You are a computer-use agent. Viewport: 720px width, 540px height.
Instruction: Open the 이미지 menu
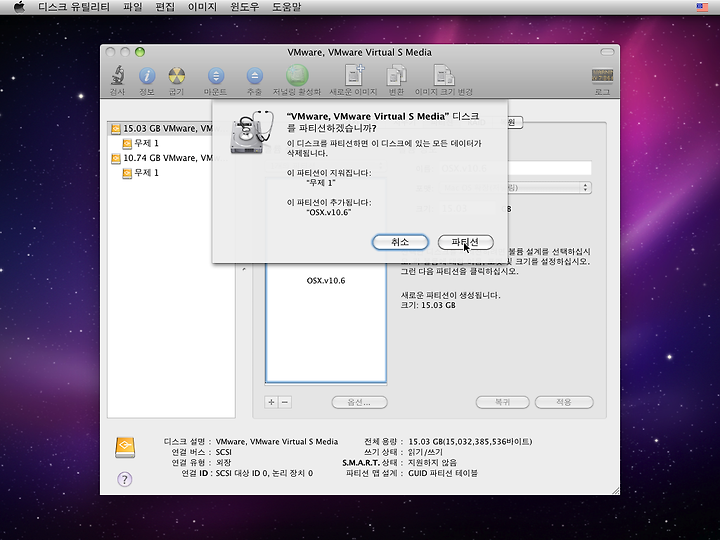click(202, 7)
